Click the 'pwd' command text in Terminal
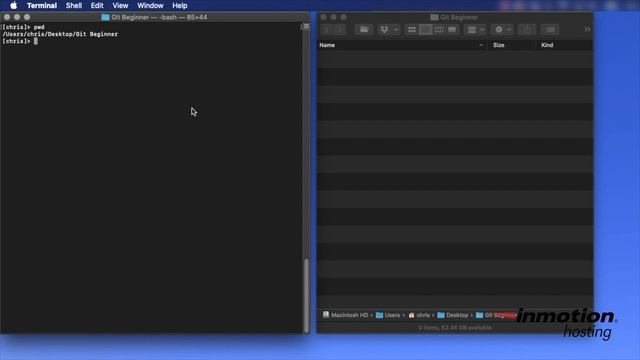This screenshot has width=640, height=360. coord(39,27)
